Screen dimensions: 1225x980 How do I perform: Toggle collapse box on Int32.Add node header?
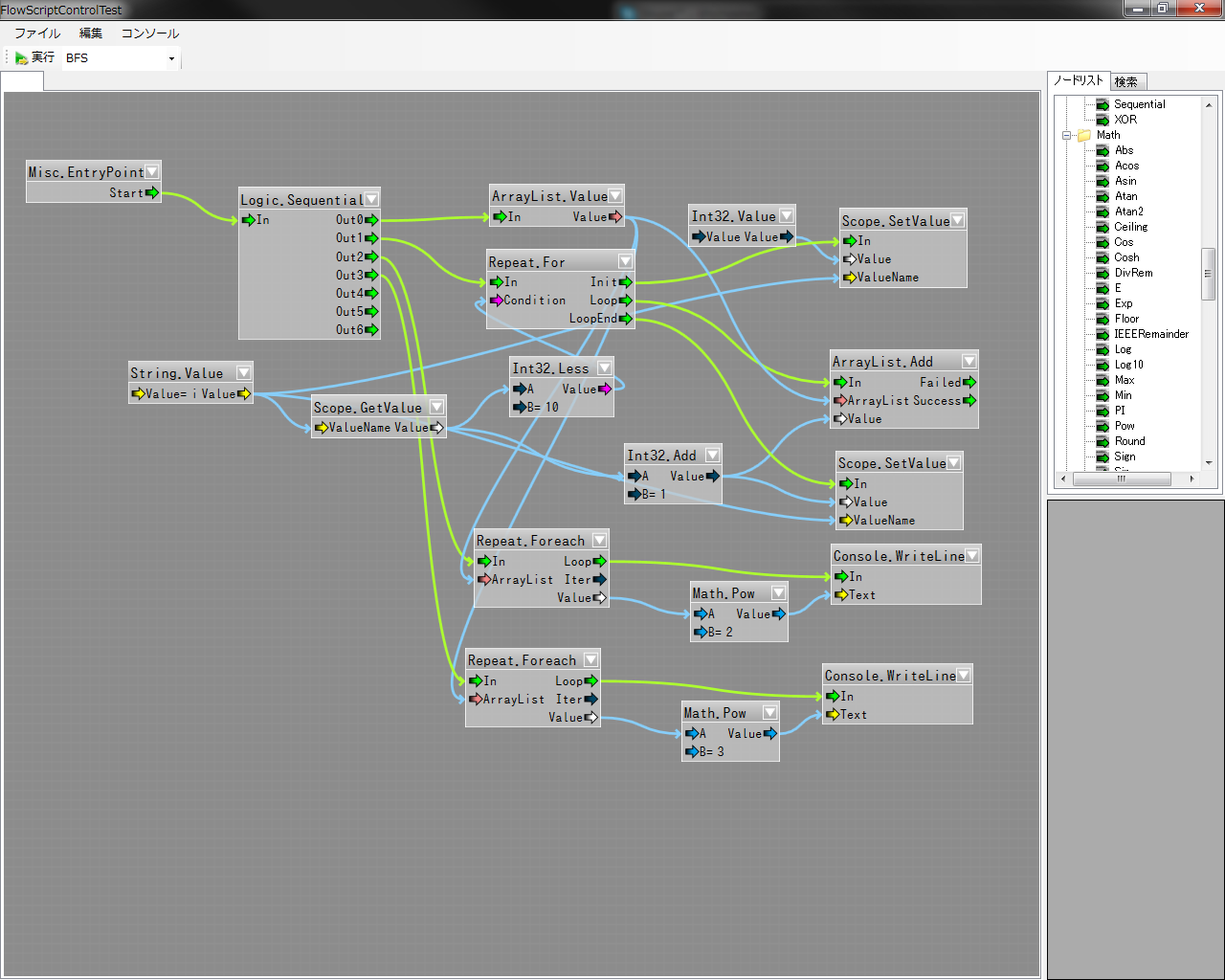pyautogui.click(x=711, y=456)
